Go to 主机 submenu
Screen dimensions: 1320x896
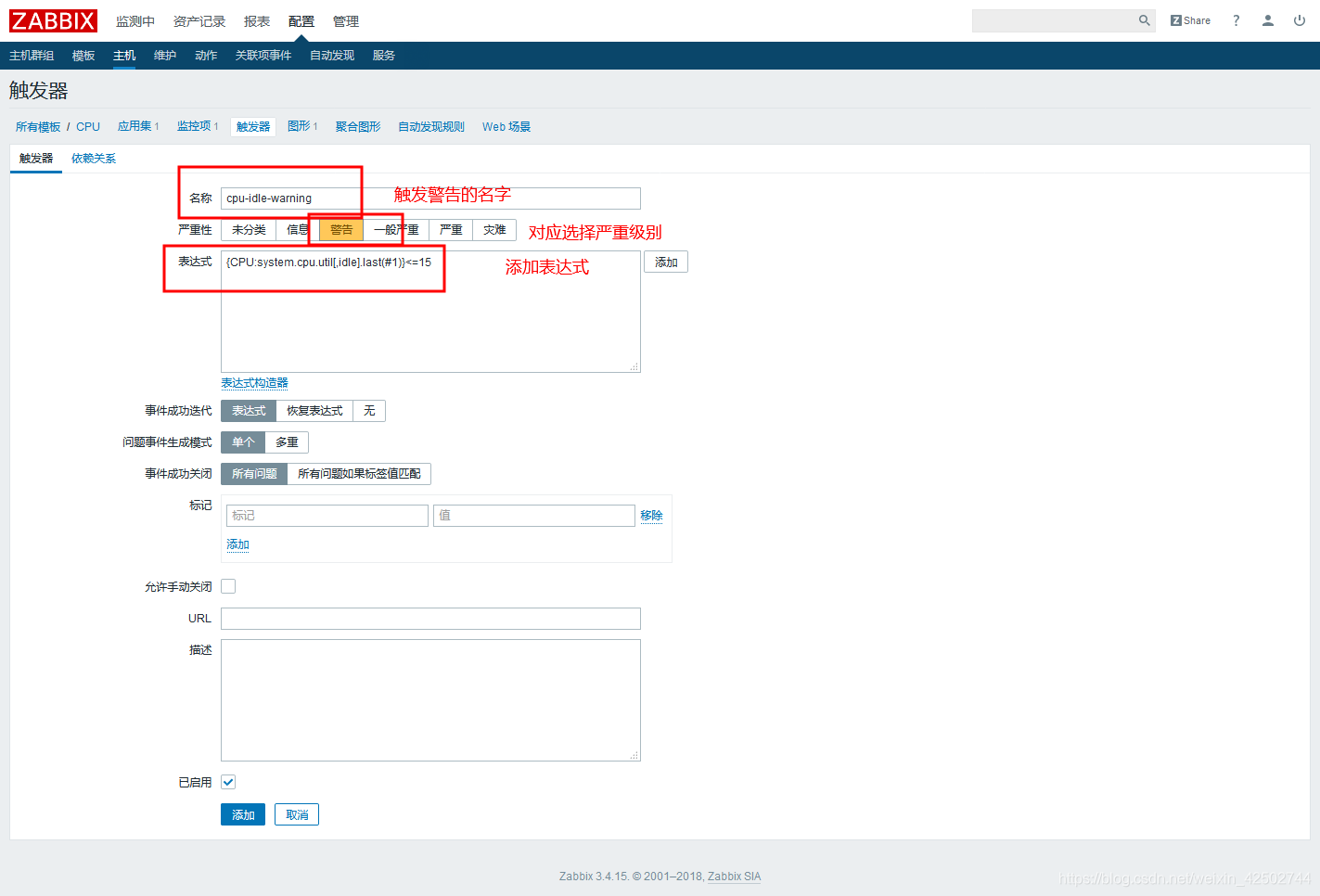(124, 56)
